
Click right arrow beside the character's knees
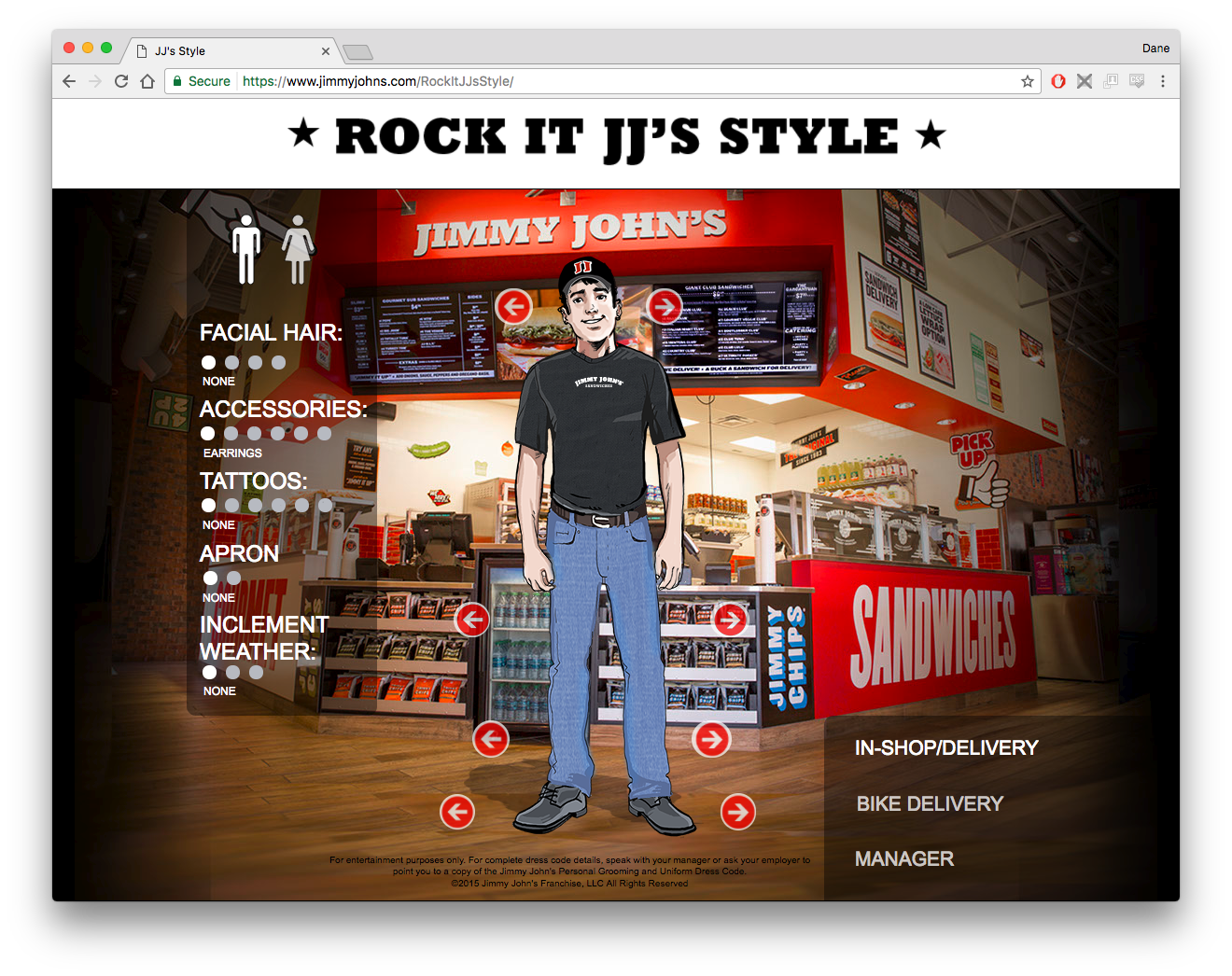(x=711, y=739)
